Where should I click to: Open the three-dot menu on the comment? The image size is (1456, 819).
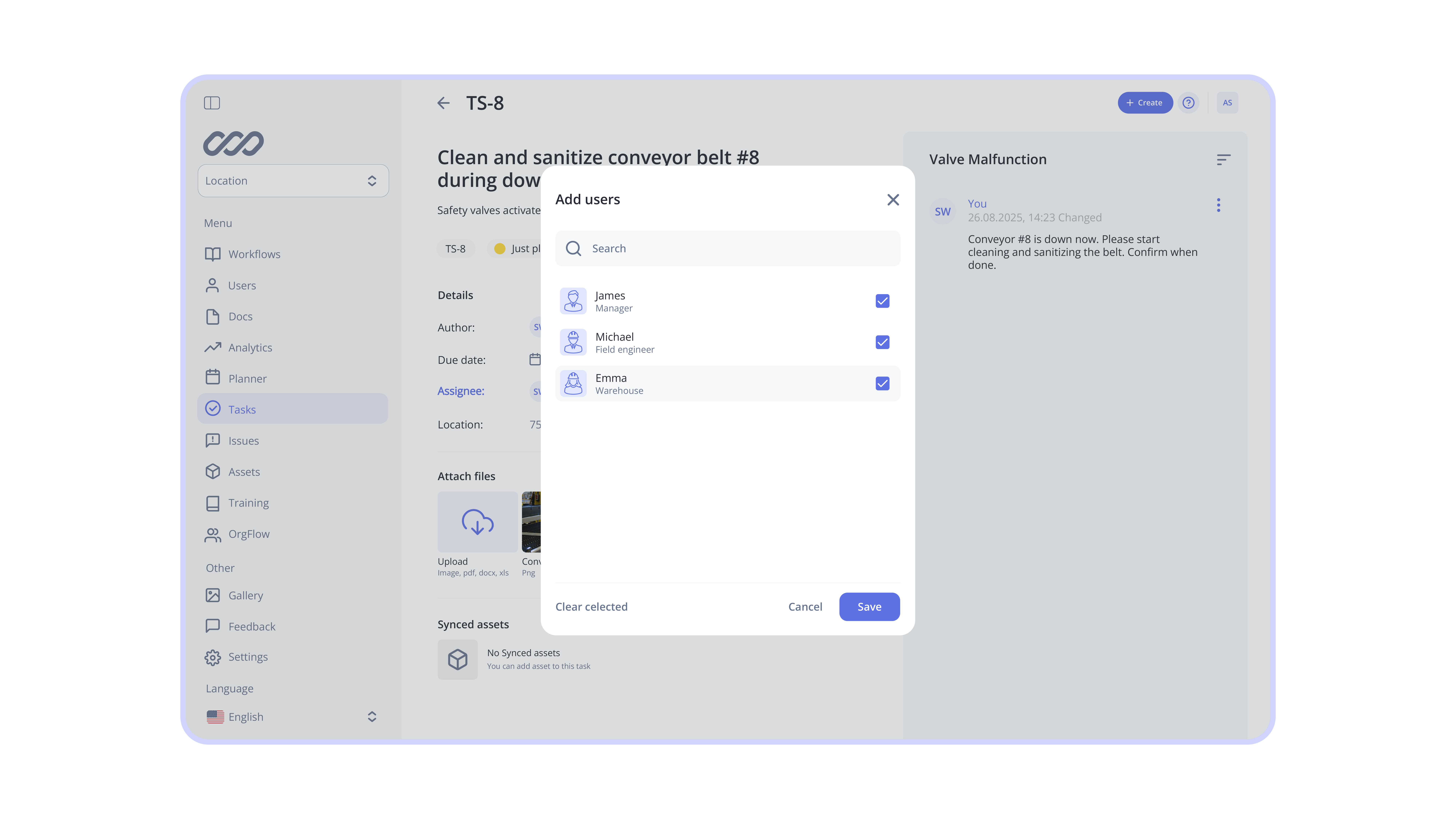click(1219, 205)
